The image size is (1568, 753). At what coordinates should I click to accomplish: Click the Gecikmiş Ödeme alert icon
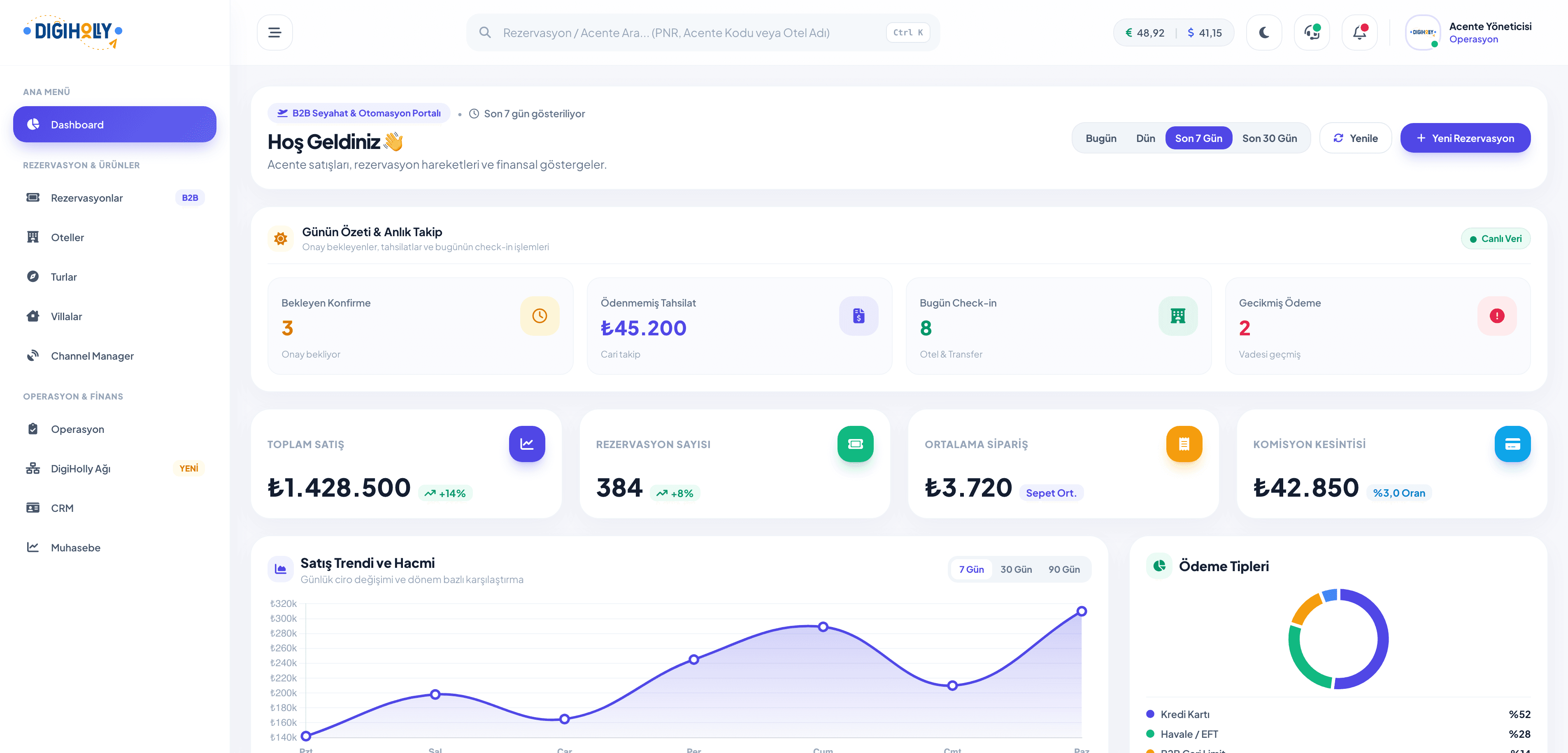click(x=1497, y=316)
